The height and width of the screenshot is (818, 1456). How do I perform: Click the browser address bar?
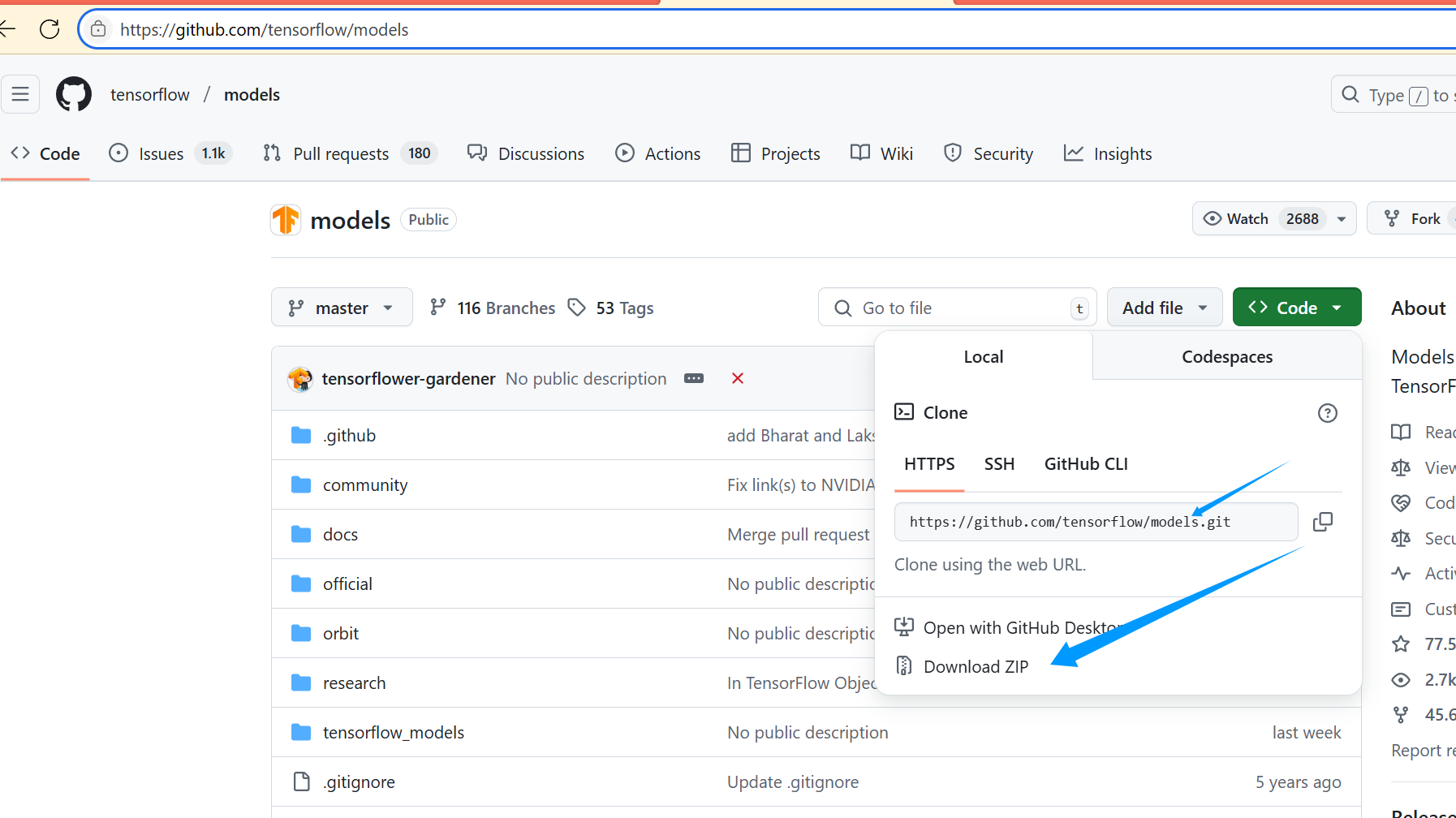(x=767, y=29)
